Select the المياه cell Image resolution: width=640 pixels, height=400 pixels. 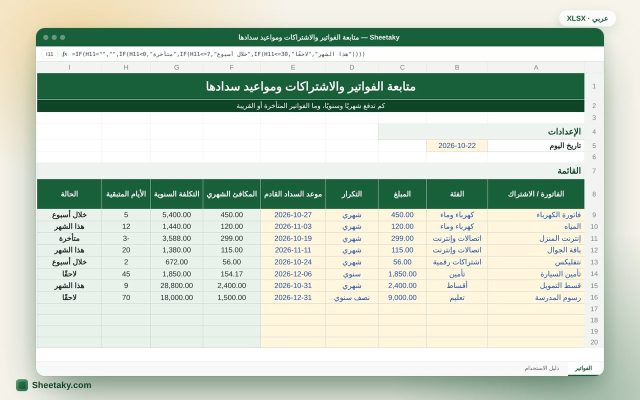coord(536,227)
